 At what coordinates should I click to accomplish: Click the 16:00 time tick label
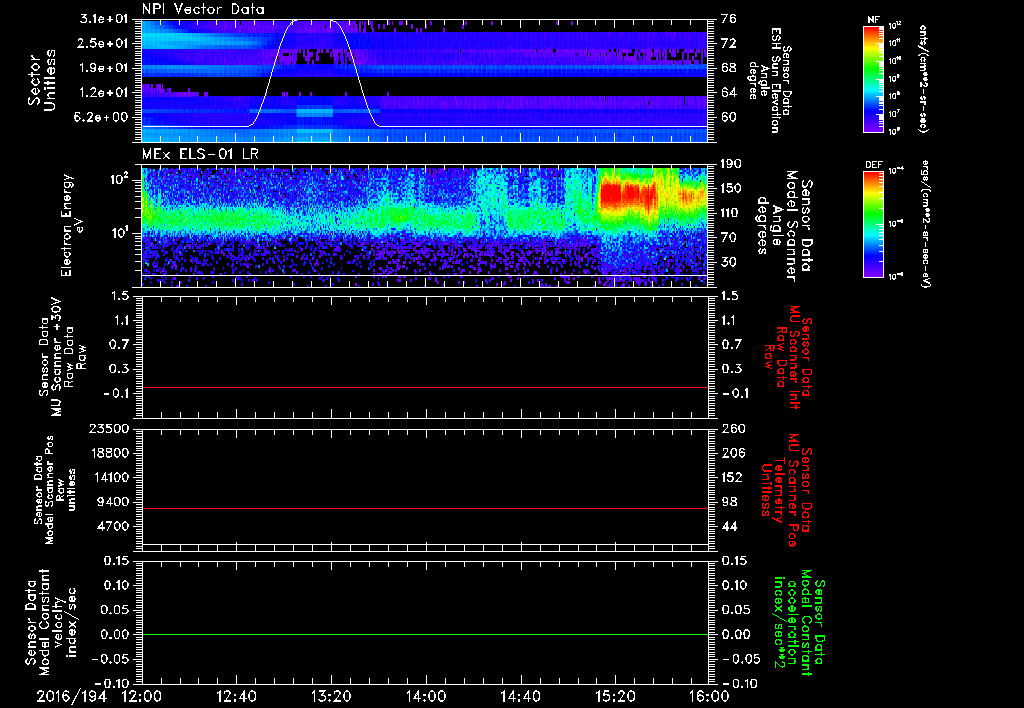(x=710, y=696)
